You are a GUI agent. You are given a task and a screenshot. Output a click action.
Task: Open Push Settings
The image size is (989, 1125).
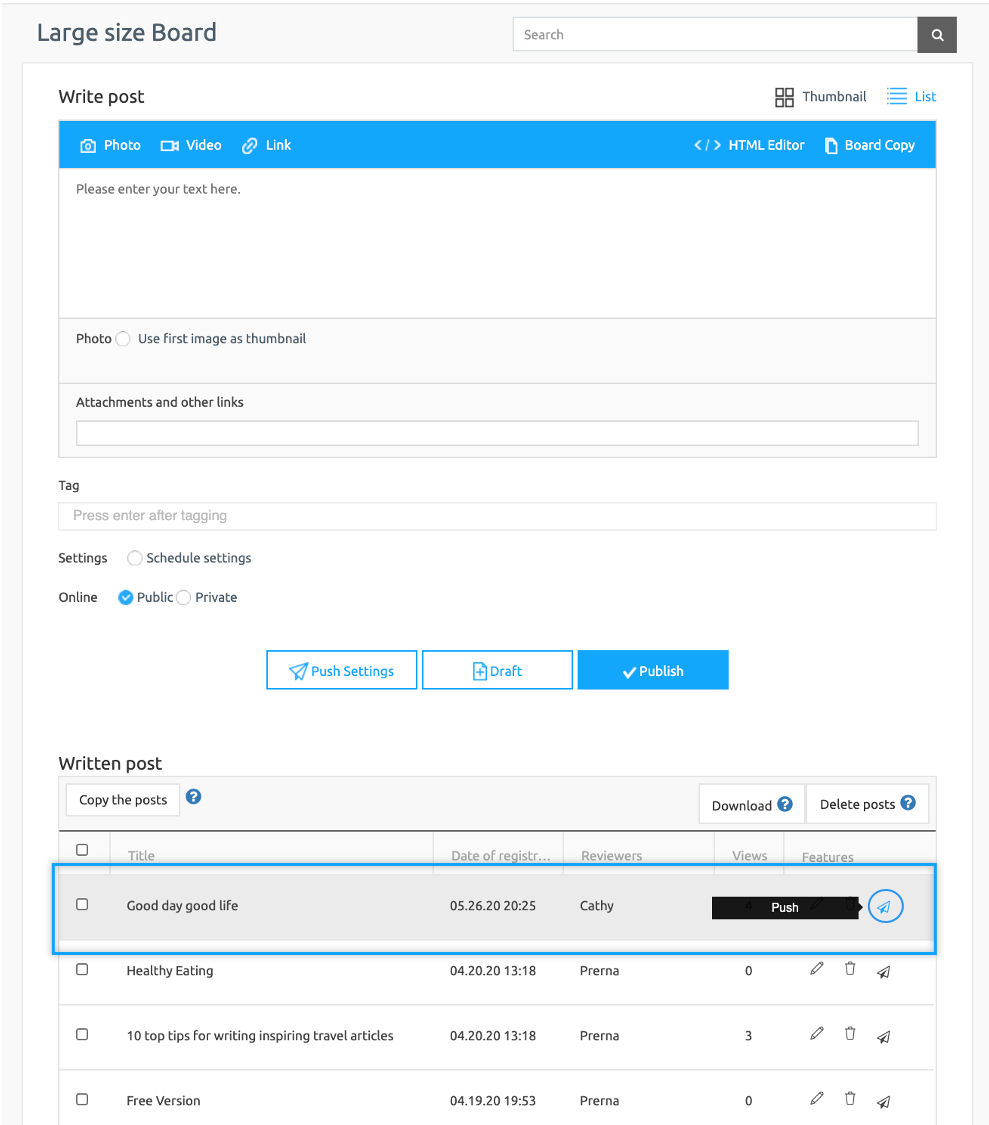pyautogui.click(x=341, y=670)
